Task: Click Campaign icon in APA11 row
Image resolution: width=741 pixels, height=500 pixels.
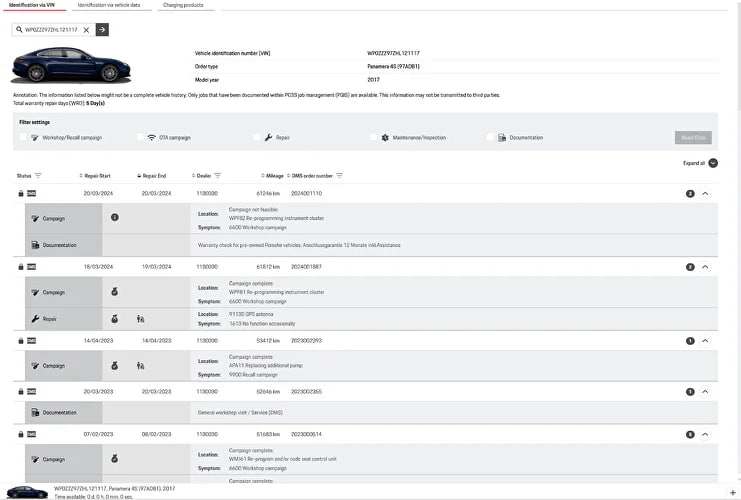Action: coord(35,366)
